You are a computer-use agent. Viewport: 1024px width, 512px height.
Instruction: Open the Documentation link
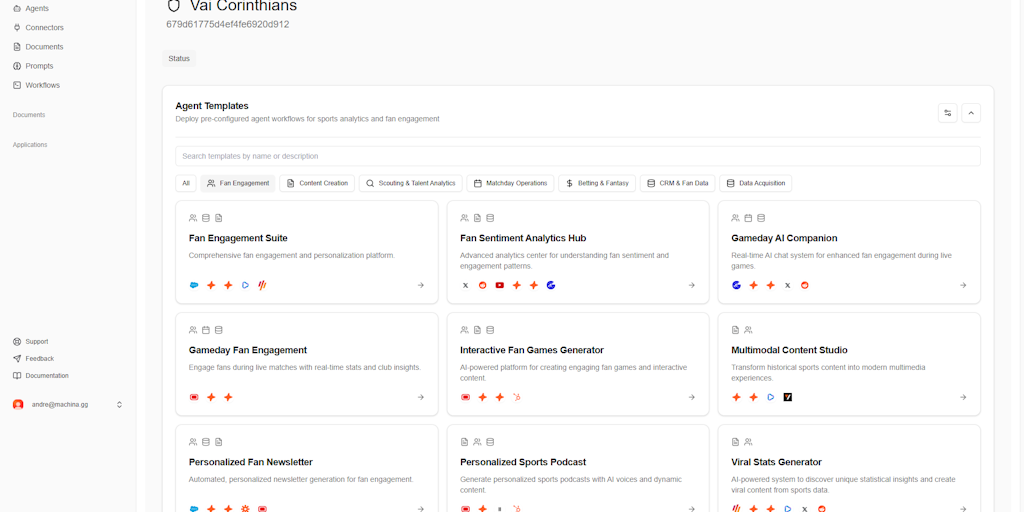tap(40, 376)
